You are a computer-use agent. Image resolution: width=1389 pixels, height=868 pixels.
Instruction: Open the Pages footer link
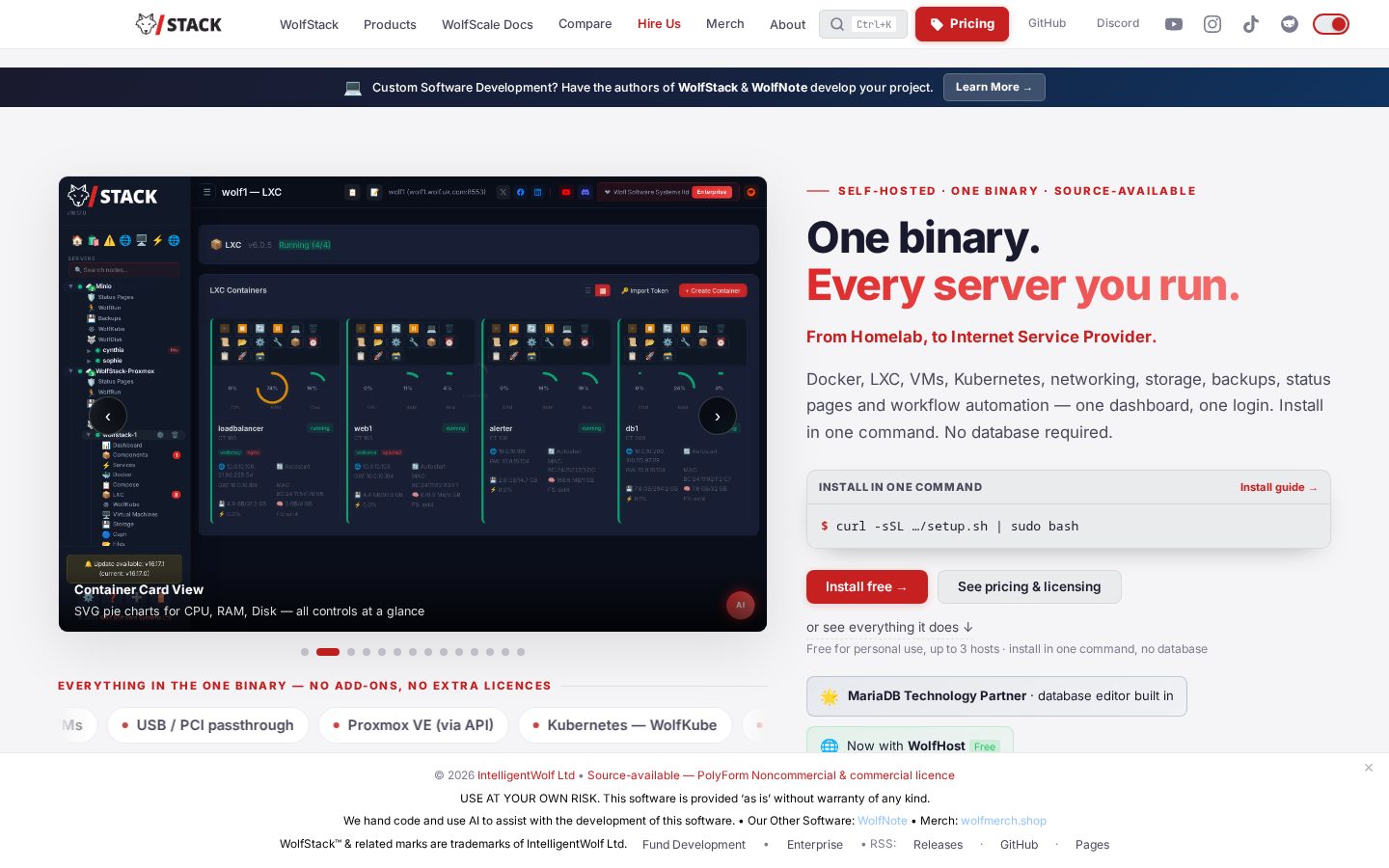click(x=1092, y=845)
